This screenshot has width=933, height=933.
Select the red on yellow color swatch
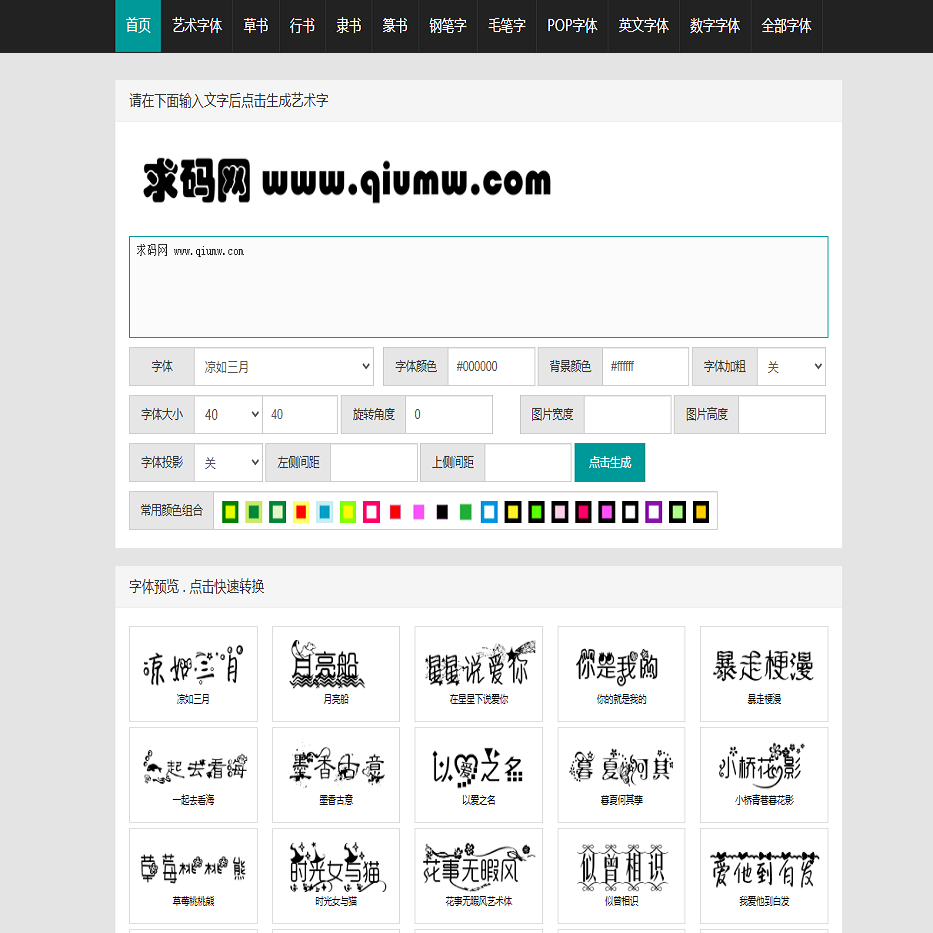pyautogui.click(x=301, y=512)
